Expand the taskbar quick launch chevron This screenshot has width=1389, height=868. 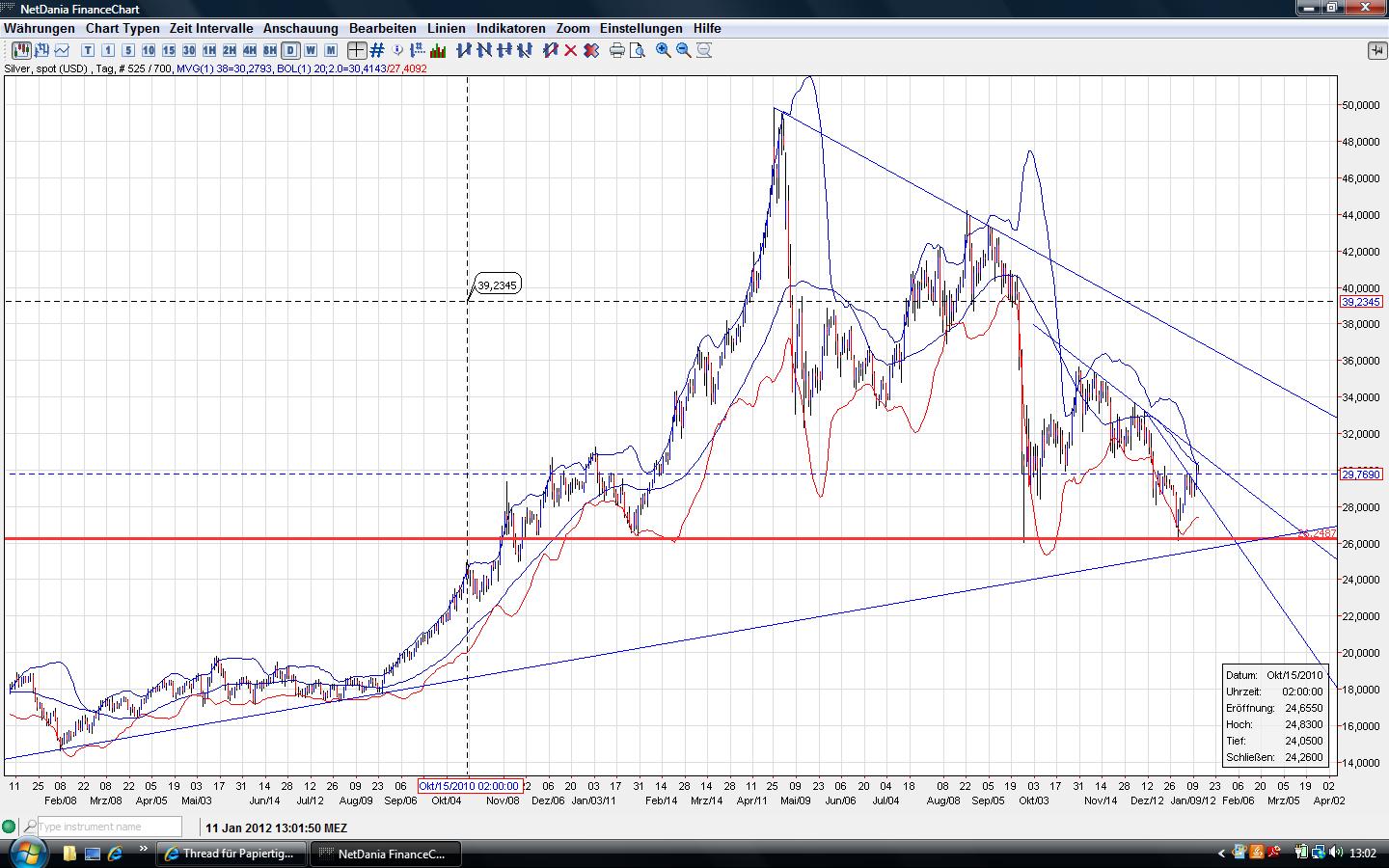(144, 850)
